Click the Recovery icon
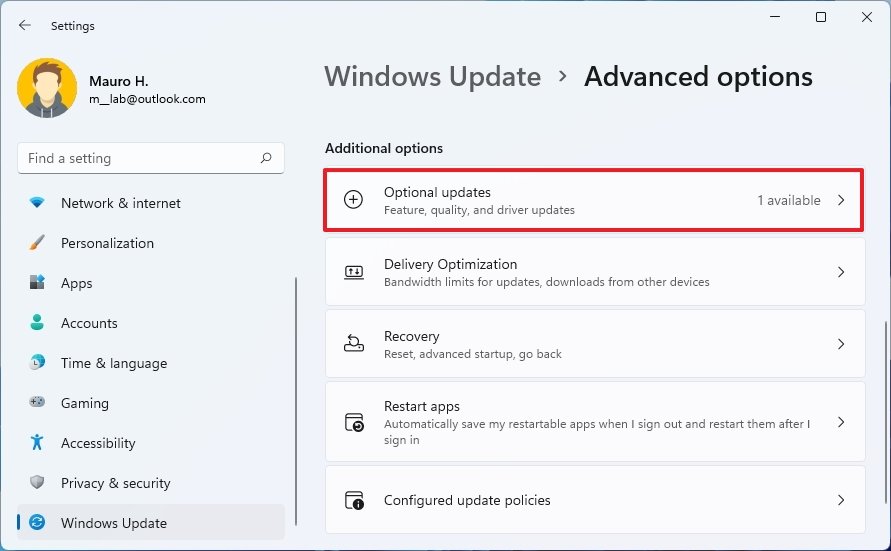The image size is (891, 551). [x=353, y=343]
